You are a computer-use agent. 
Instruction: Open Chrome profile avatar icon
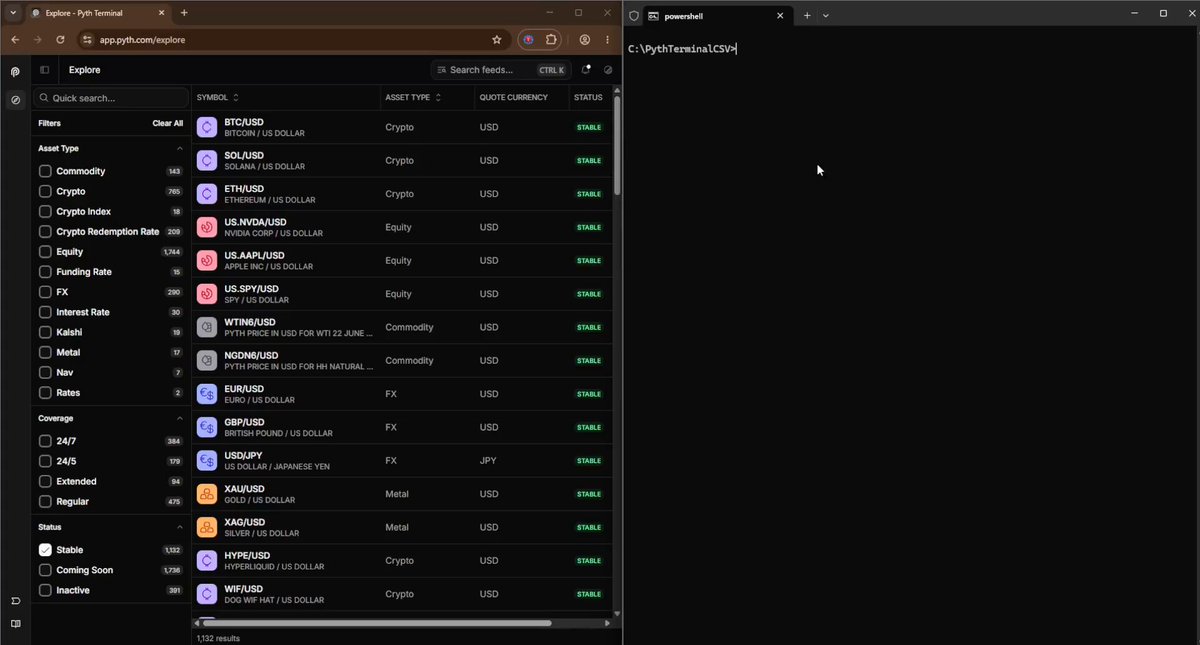coord(585,40)
